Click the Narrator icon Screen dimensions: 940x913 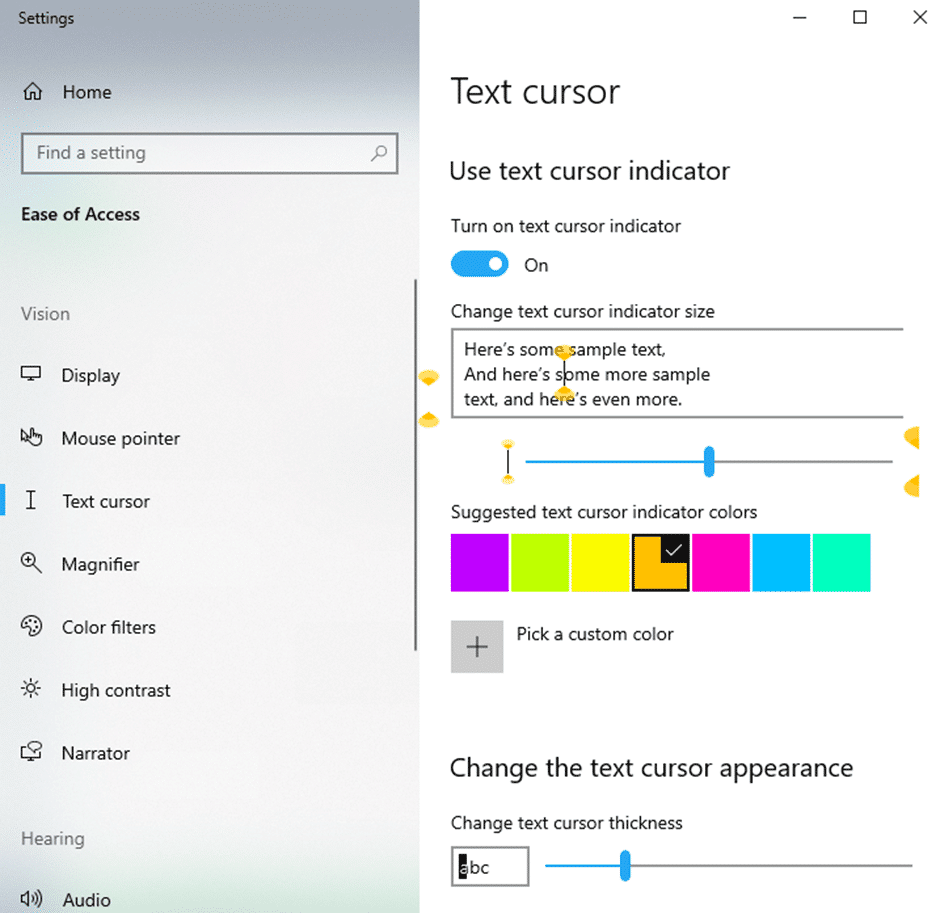(31, 753)
